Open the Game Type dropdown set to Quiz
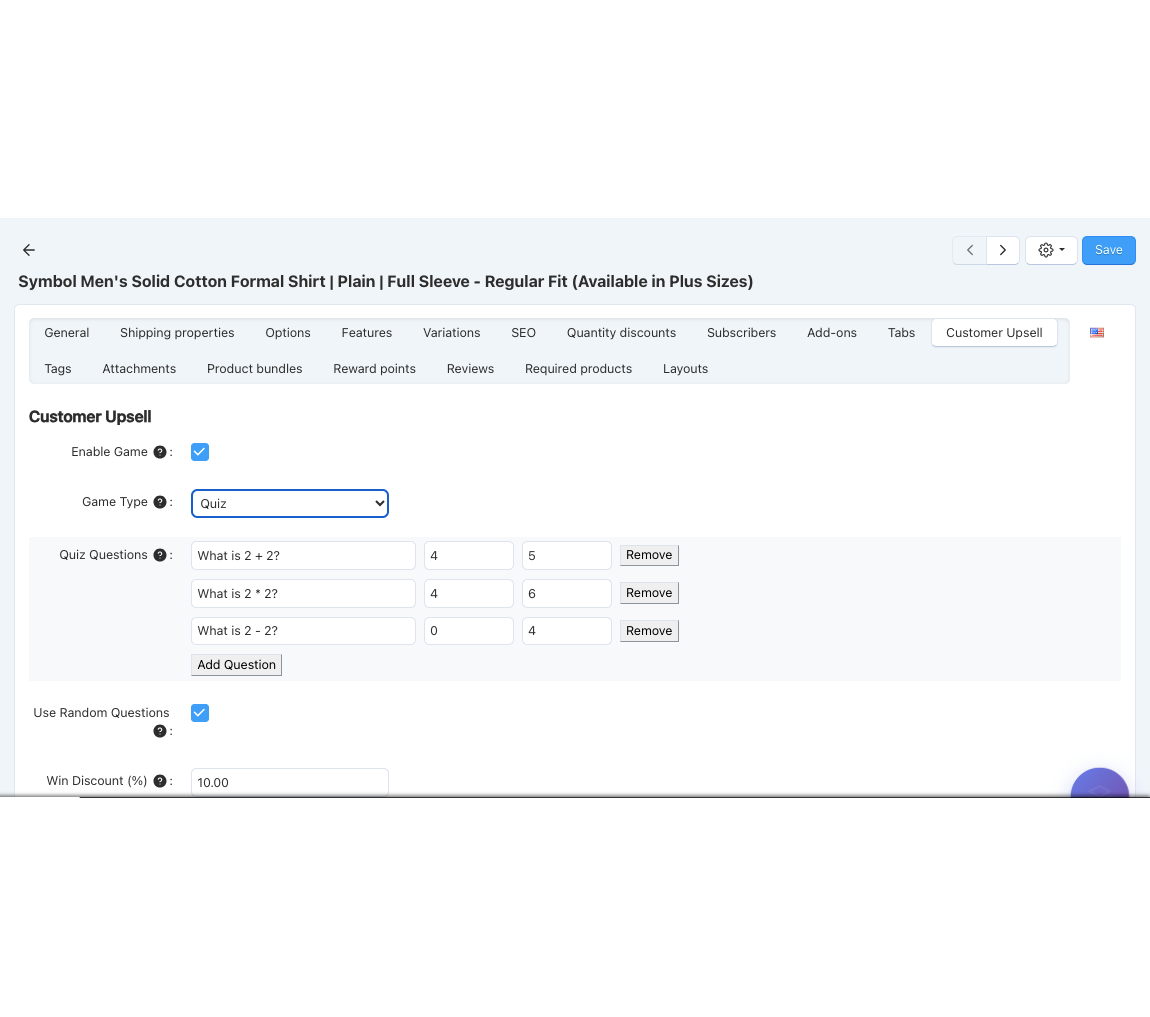Image resolution: width=1150 pixels, height=1017 pixels. pyautogui.click(x=289, y=503)
